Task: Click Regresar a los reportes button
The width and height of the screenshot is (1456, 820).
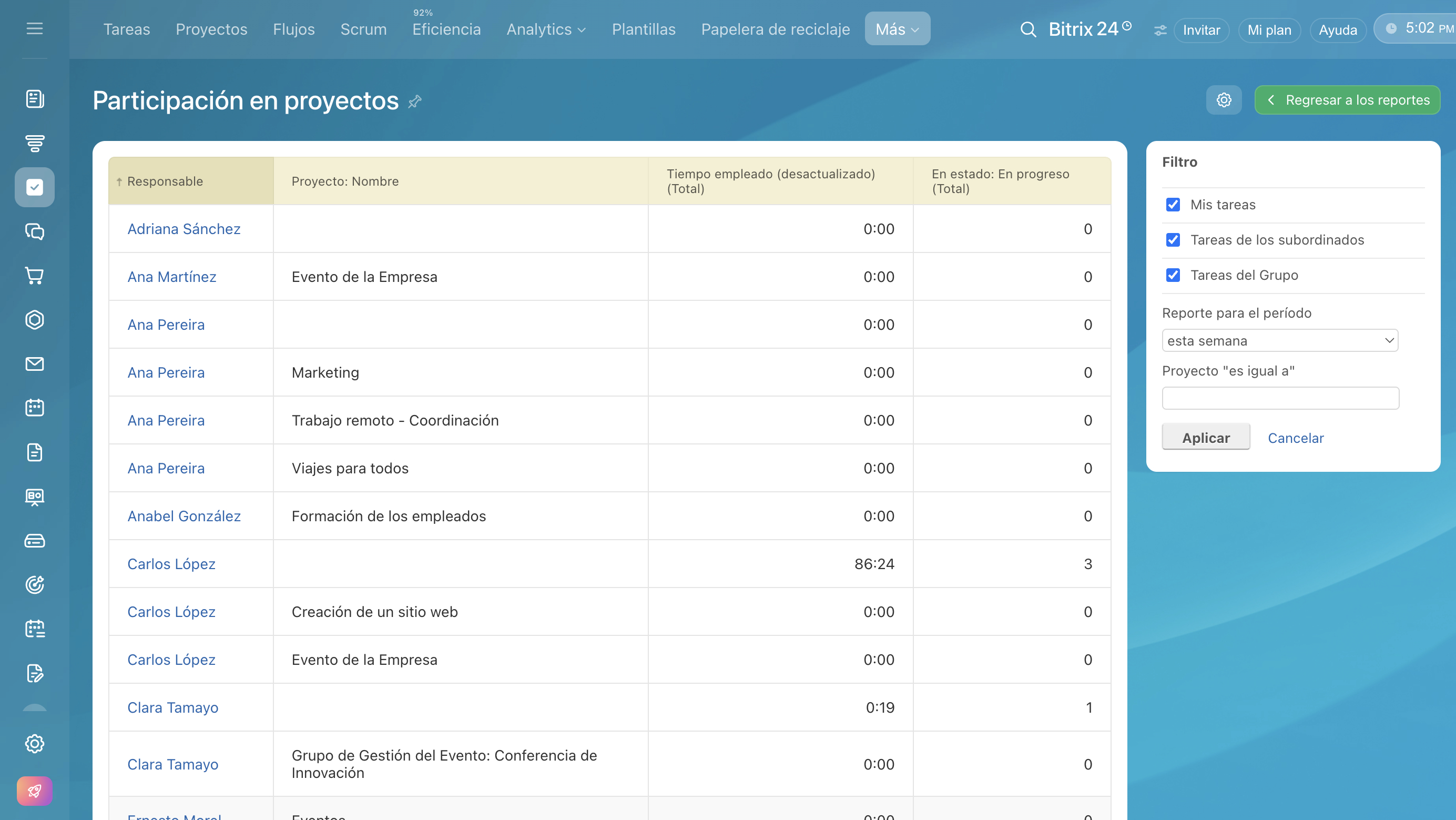Action: (1347, 100)
